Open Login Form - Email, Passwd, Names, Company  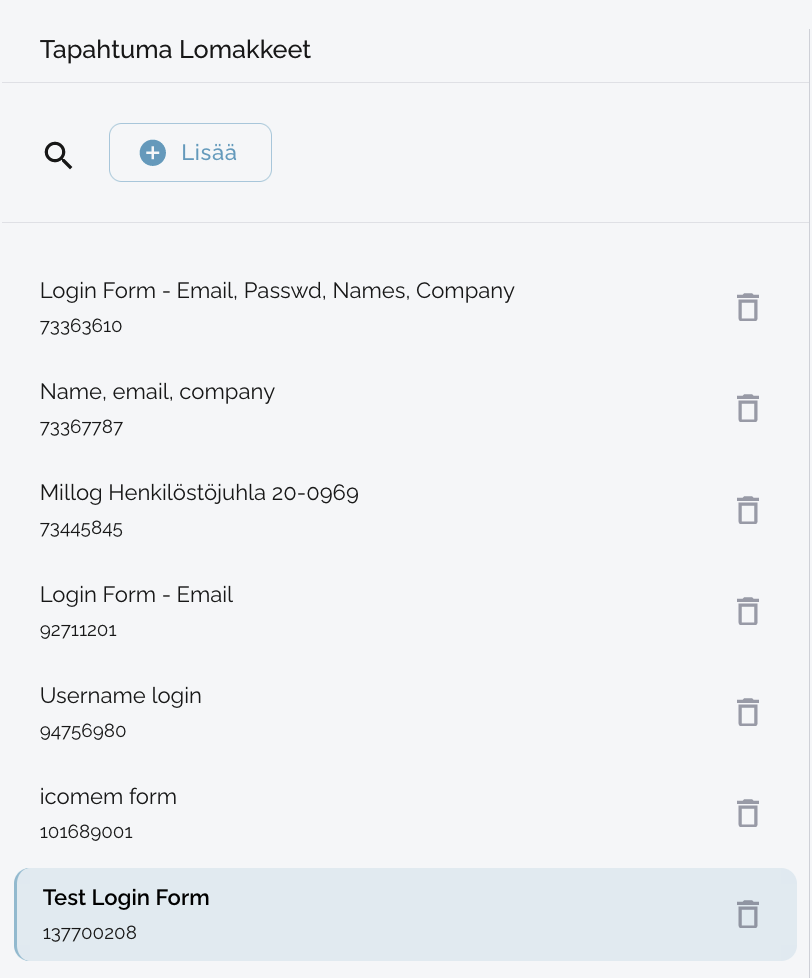[x=277, y=291]
